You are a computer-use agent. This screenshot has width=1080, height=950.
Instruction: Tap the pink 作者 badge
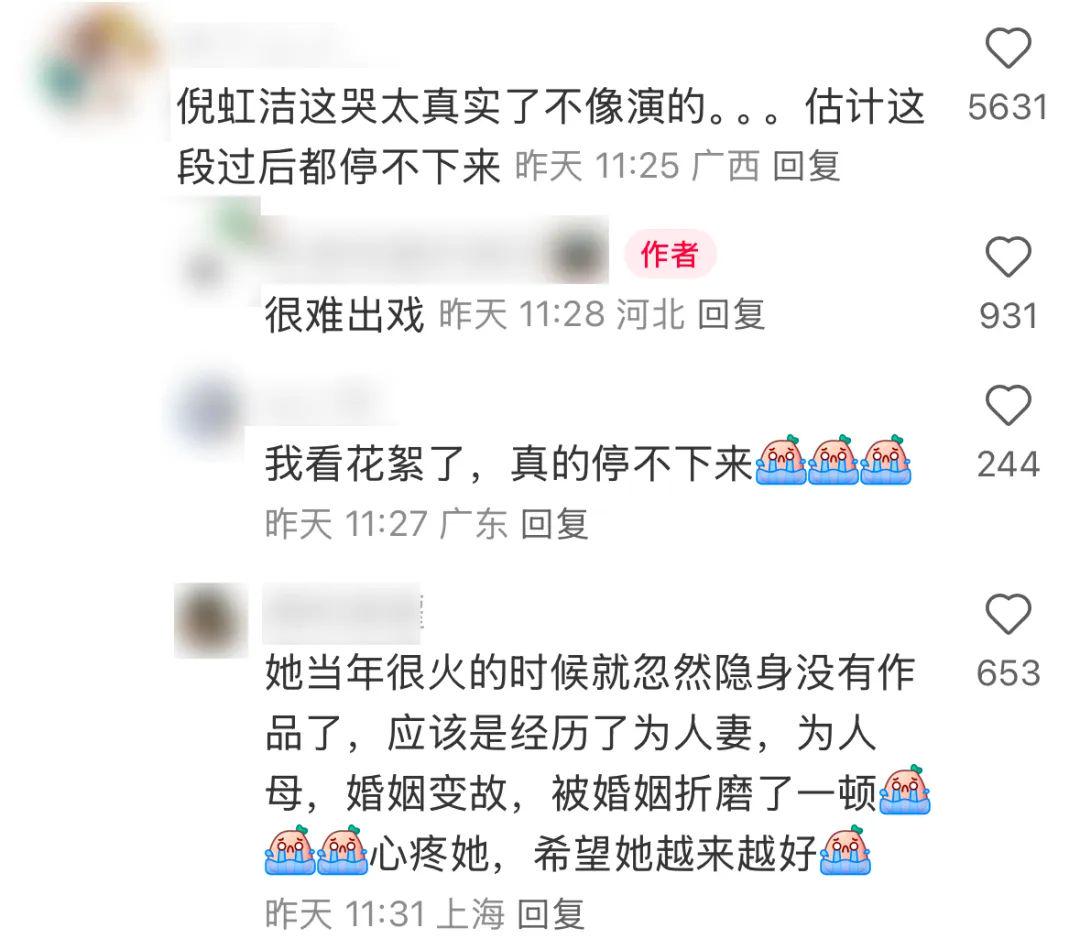pos(669,254)
